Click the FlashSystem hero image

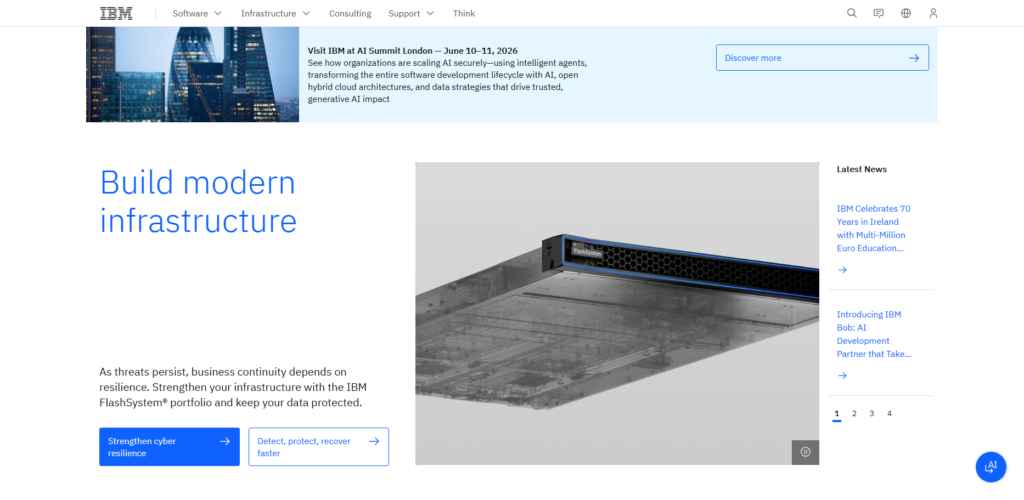pyautogui.click(x=617, y=313)
